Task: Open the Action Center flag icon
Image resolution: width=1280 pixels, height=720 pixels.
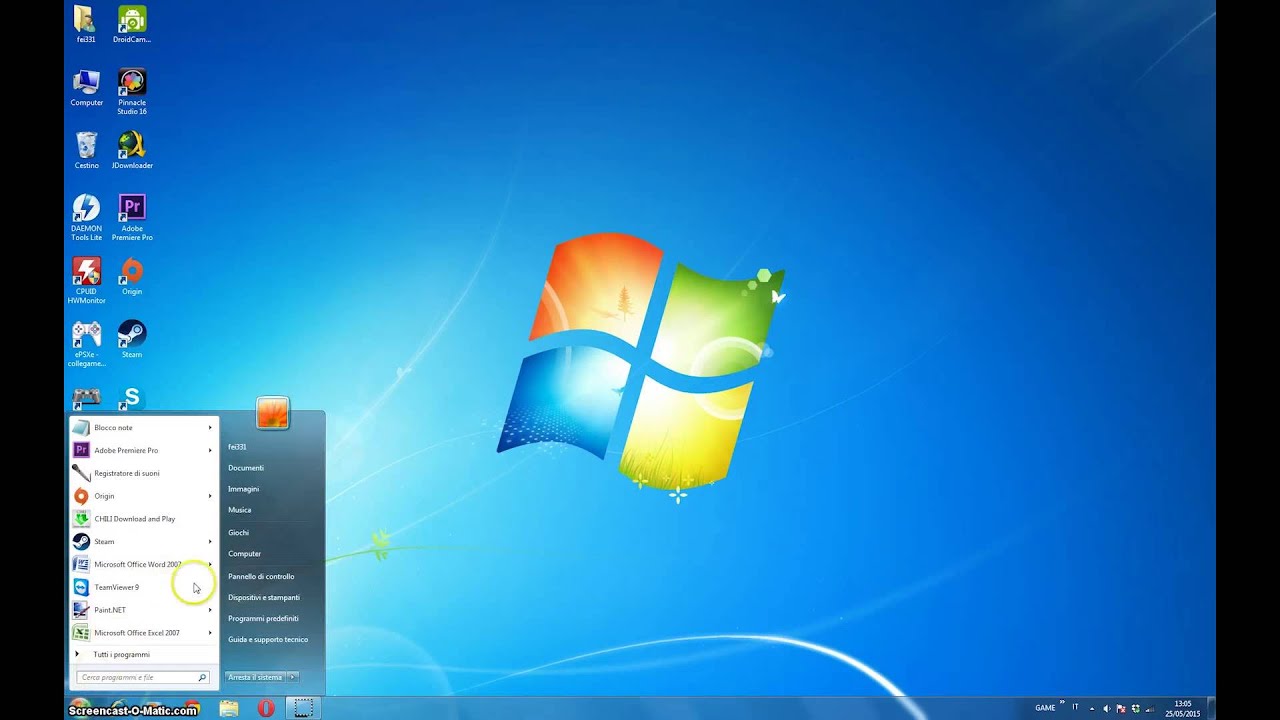Action: click(x=1121, y=708)
